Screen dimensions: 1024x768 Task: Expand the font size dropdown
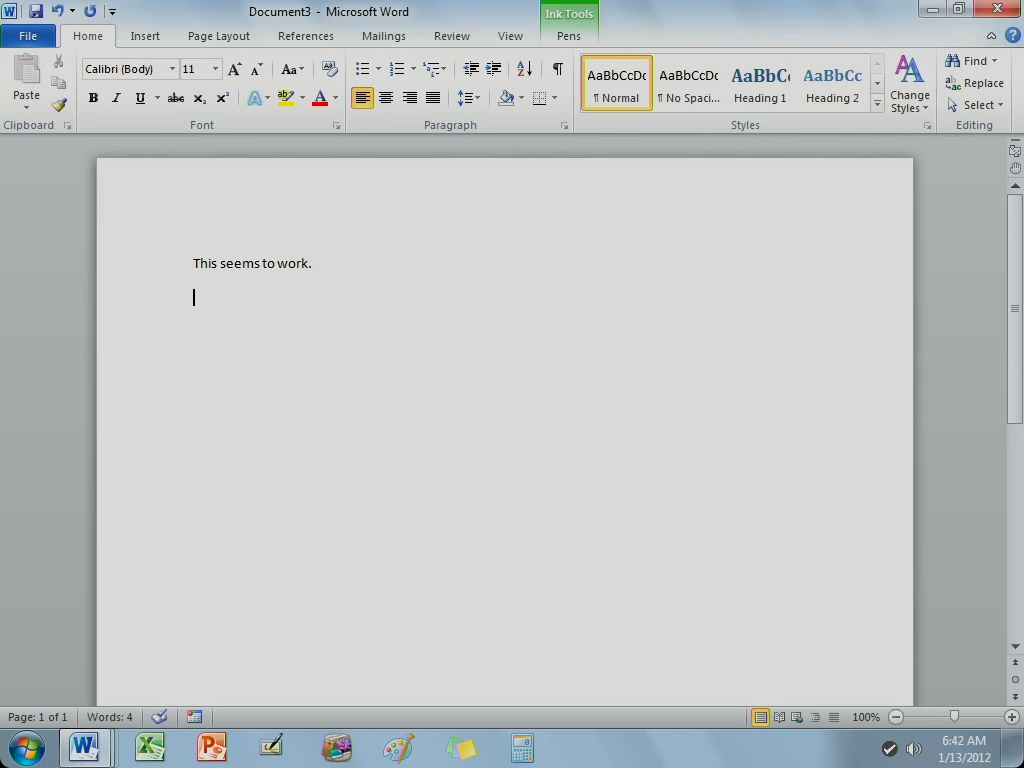(x=215, y=69)
